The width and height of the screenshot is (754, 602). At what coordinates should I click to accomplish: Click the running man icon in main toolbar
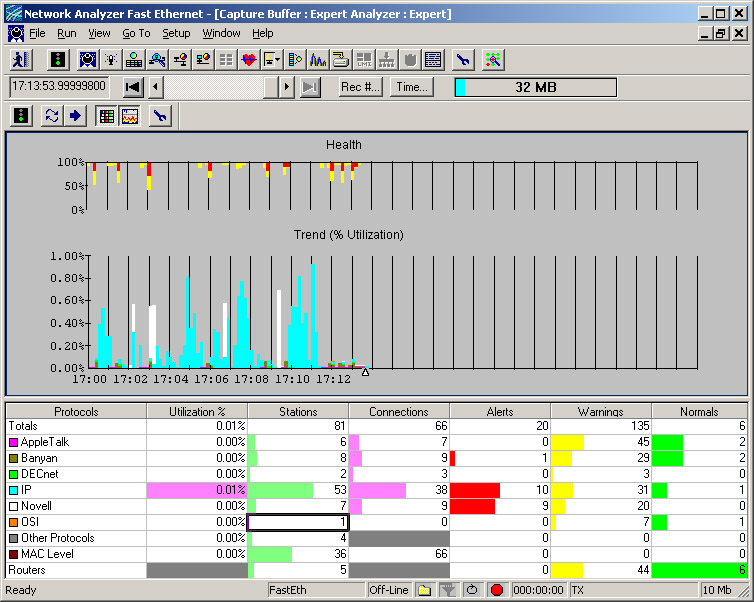coord(22,60)
